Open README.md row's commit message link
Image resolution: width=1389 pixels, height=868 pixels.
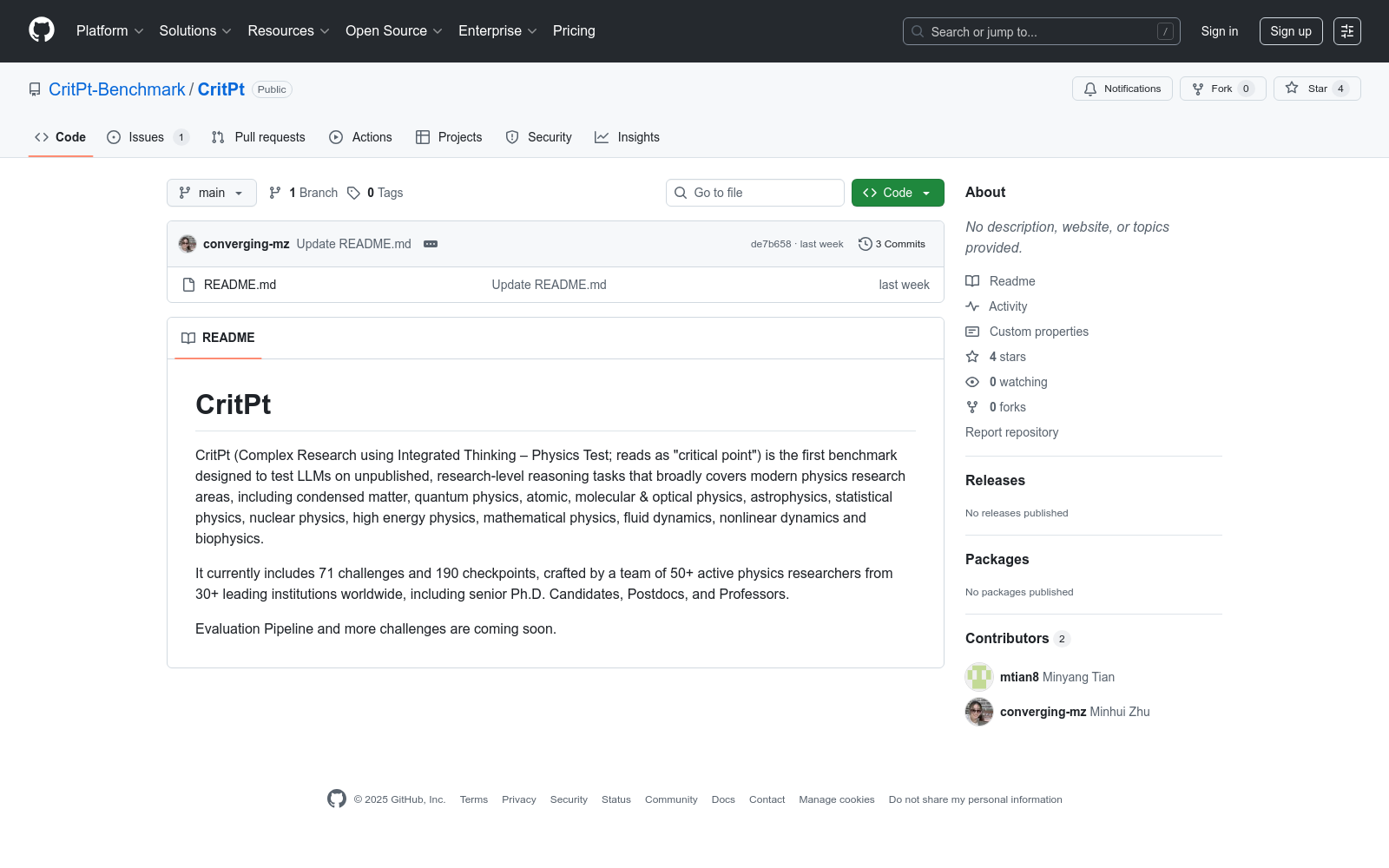(550, 285)
